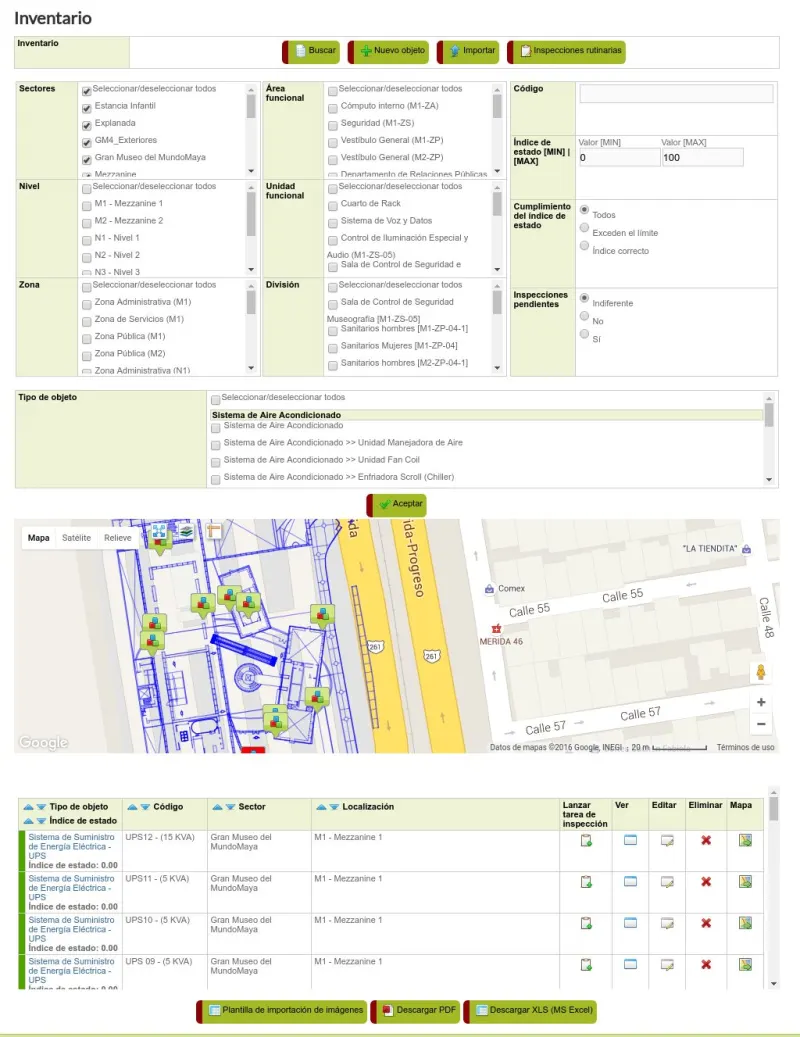Click the Aceptar button
The image size is (800, 1037).
(397, 505)
